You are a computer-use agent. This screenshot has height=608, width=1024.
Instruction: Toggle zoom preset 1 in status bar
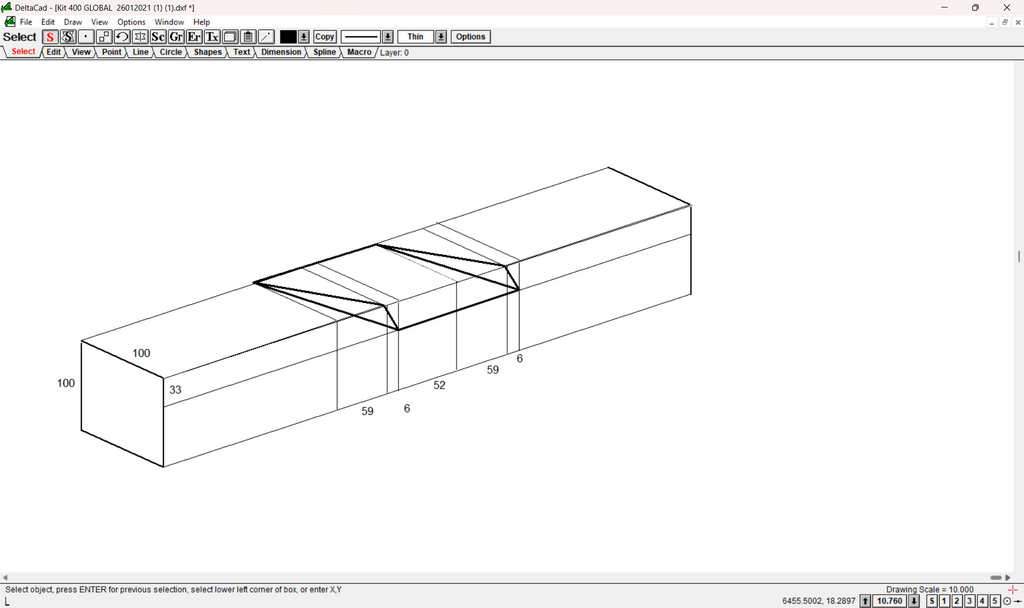945,601
